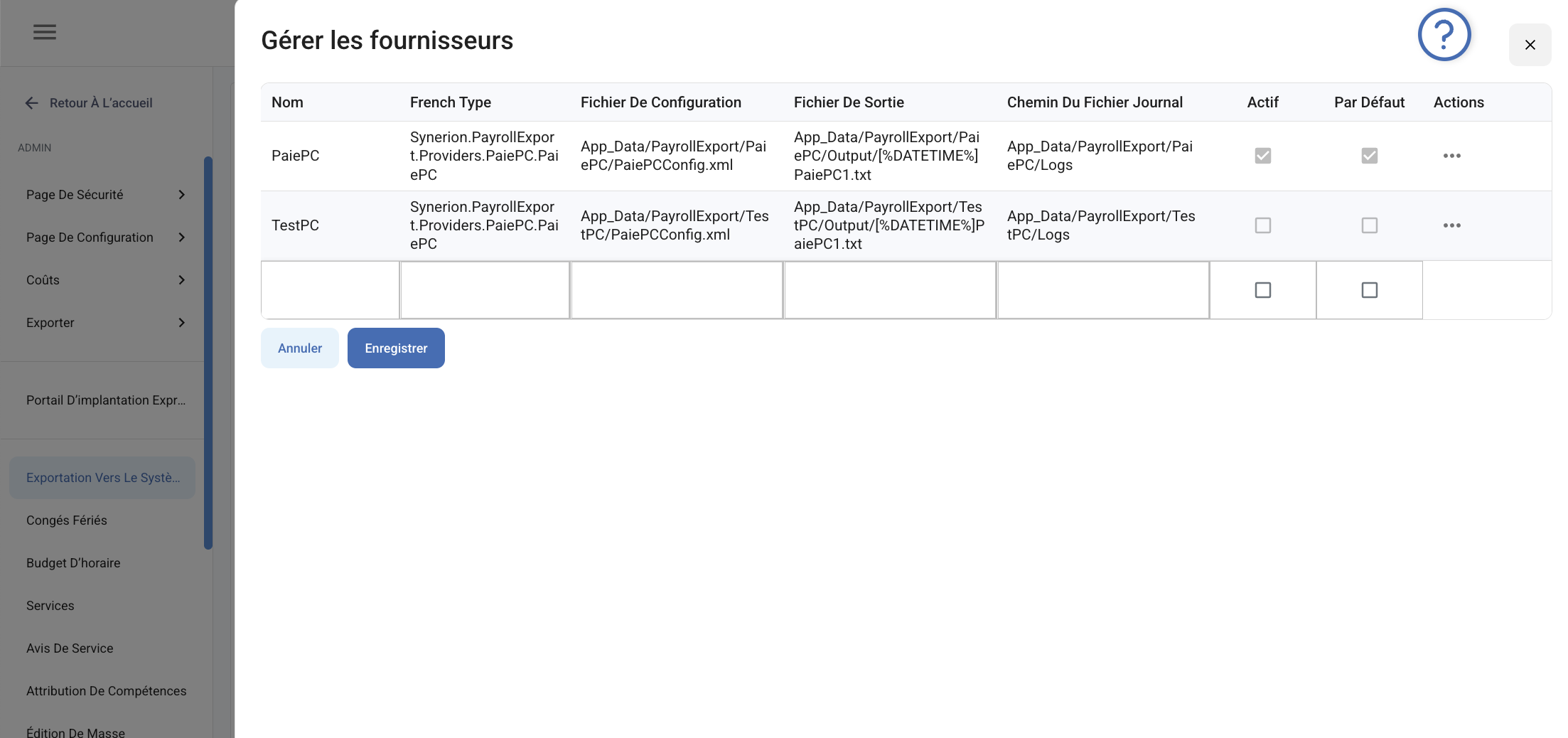Open actions menu for PaiePC row

coord(1451,156)
